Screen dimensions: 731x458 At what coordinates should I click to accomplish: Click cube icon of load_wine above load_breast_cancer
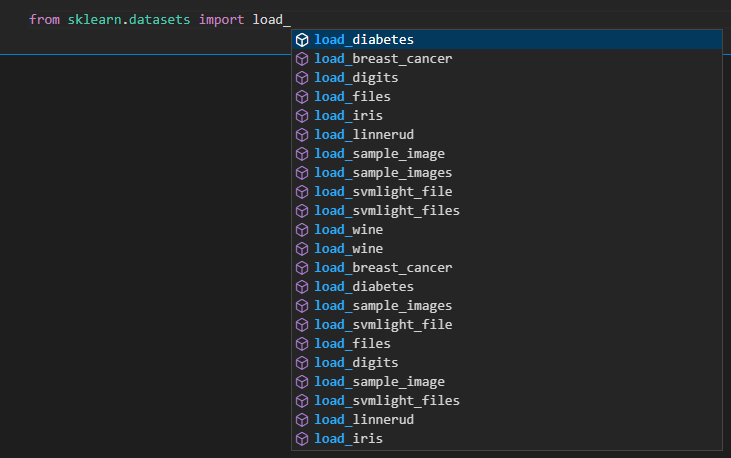pos(302,249)
